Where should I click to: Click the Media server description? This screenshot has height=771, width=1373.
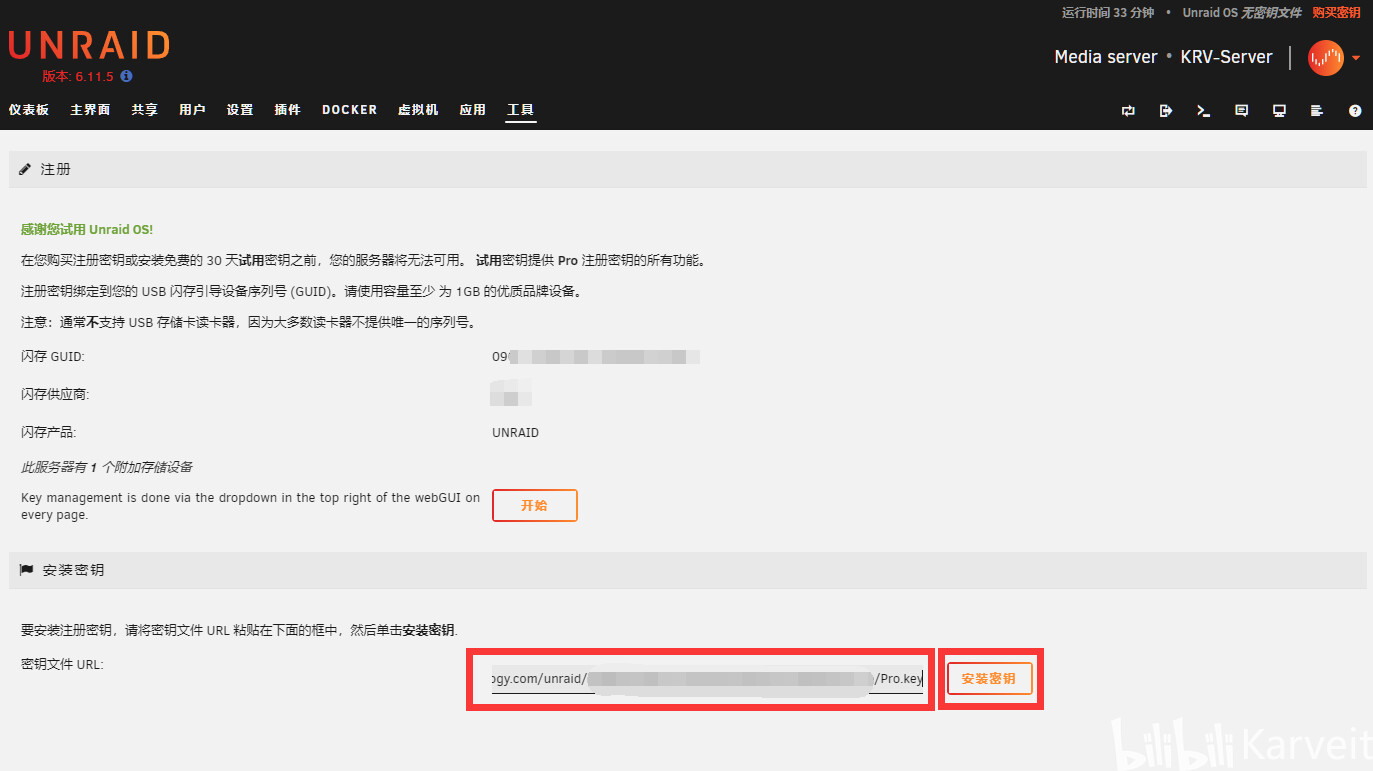(1106, 57)
